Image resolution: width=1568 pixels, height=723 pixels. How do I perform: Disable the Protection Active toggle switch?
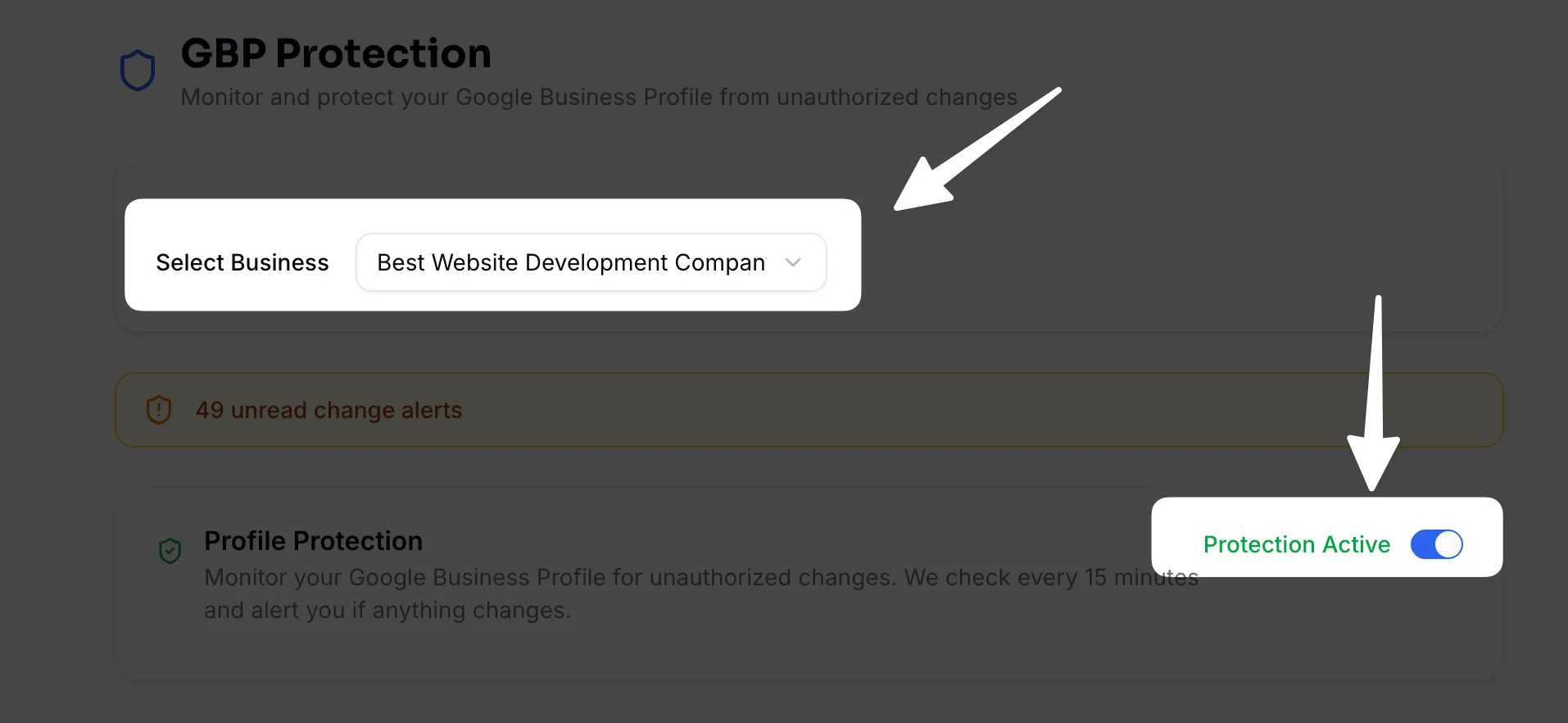1436,544
